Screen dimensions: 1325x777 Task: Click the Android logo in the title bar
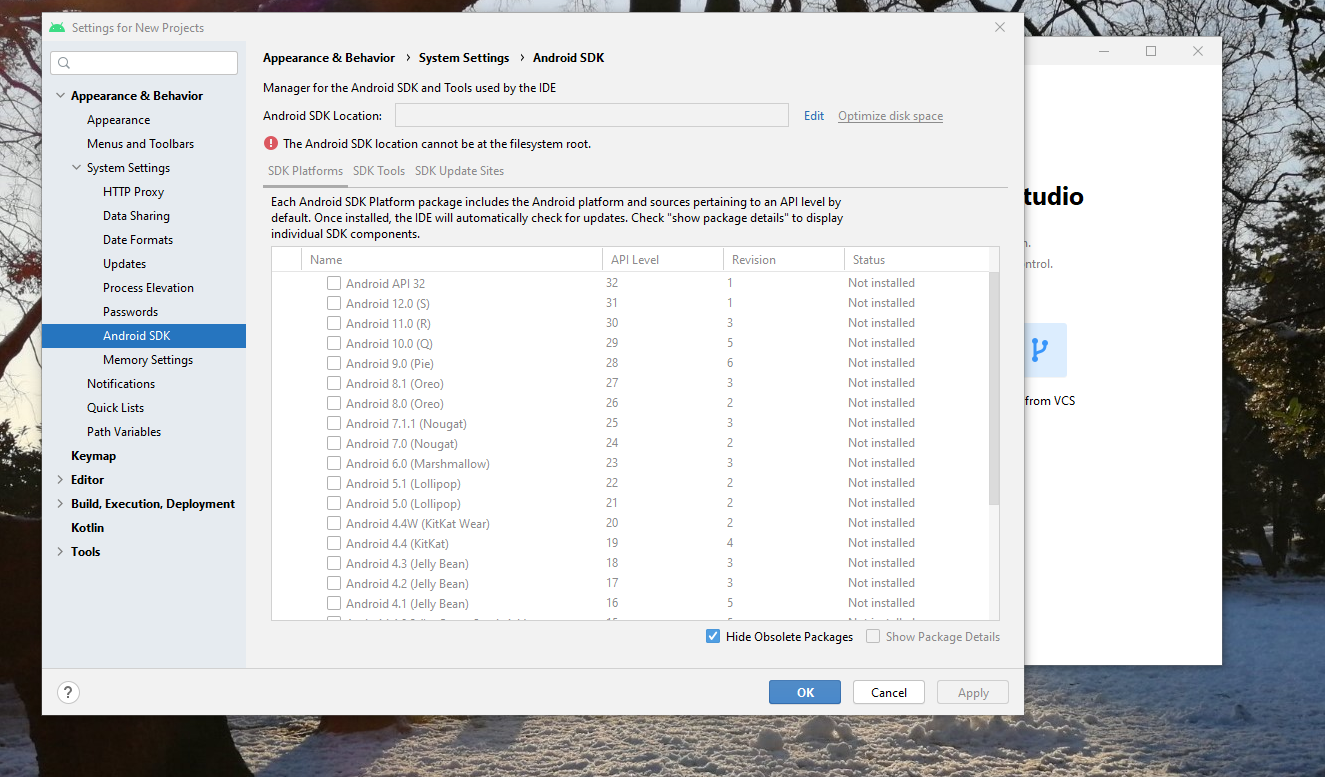[57, 28]
